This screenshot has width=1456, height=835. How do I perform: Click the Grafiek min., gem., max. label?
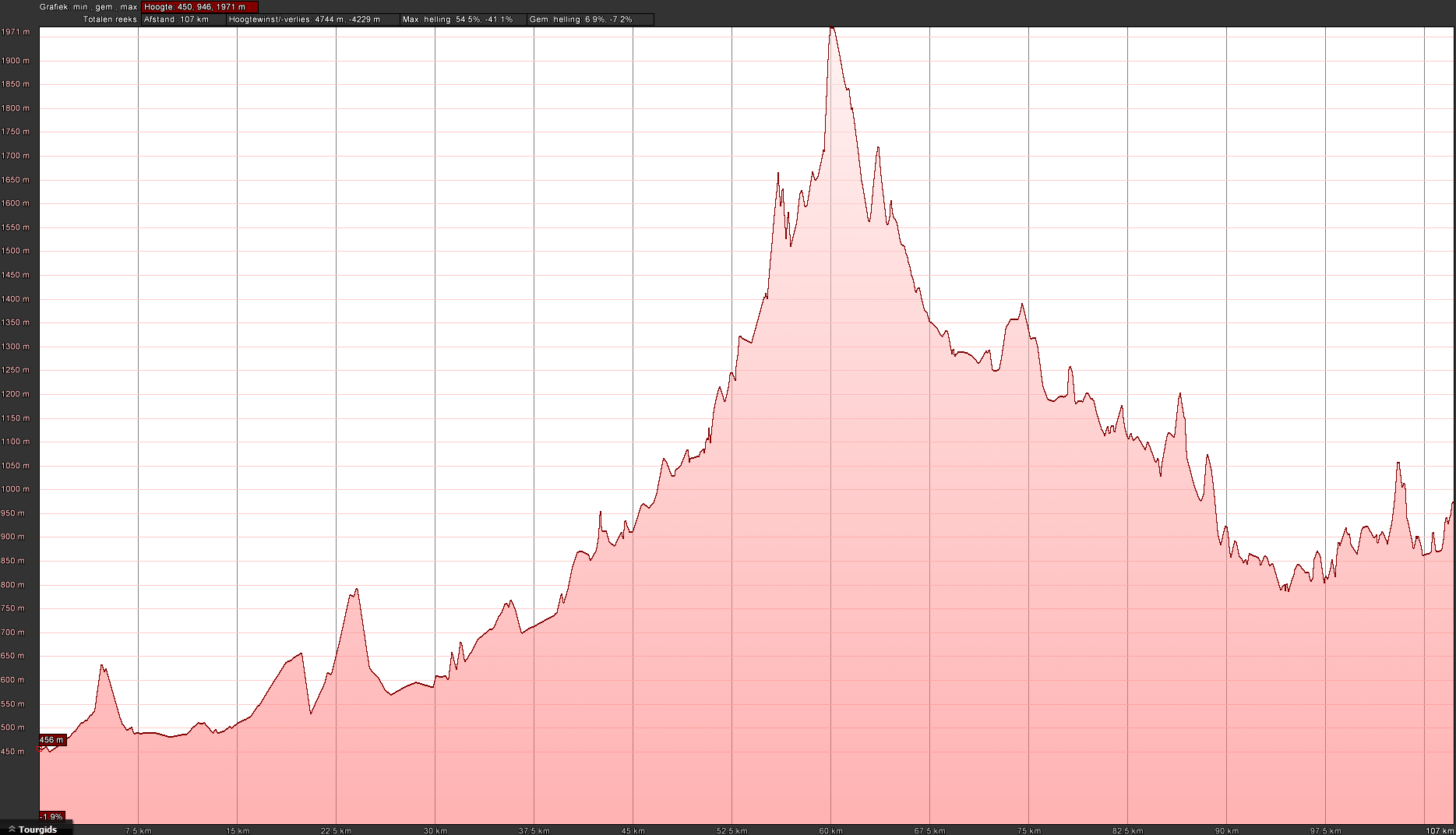pos(88,7)
